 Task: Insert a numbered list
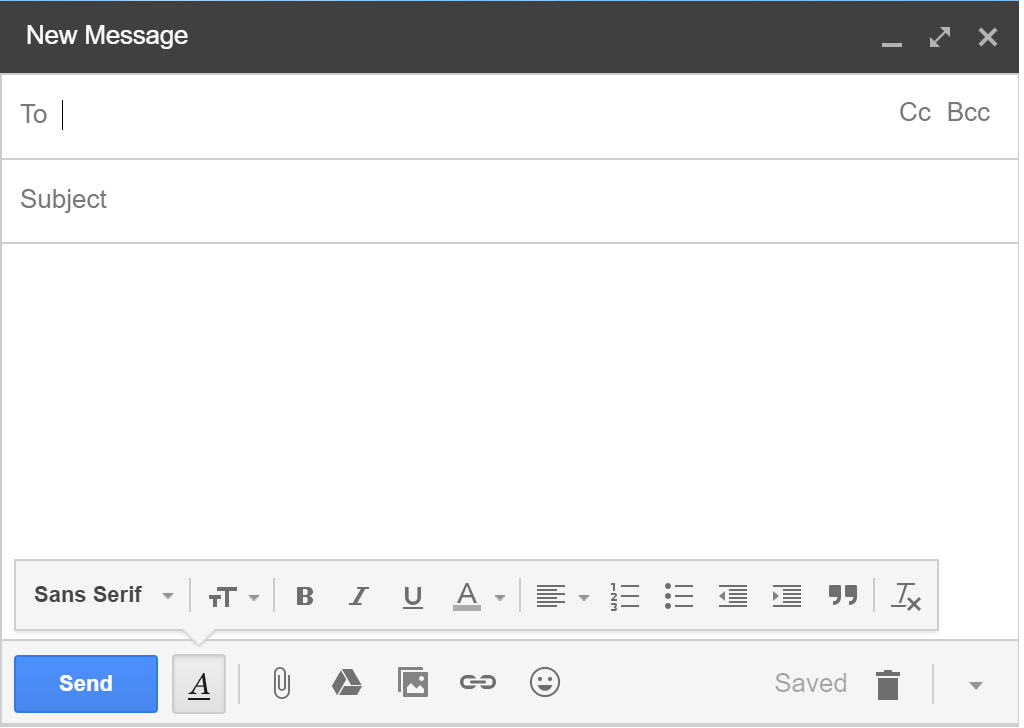point(624,597)
